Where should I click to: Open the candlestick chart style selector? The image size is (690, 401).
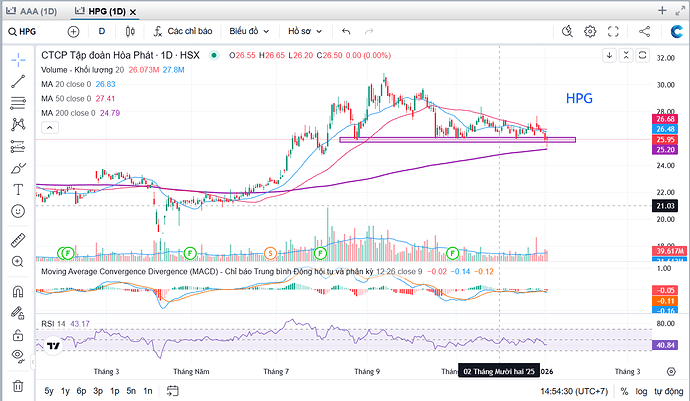[x=130, y=32]
